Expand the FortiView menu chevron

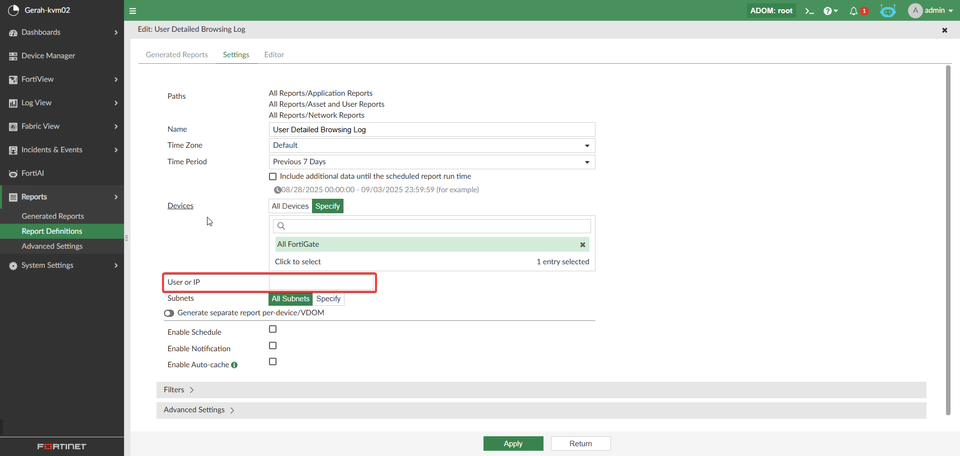pos(116,80)
